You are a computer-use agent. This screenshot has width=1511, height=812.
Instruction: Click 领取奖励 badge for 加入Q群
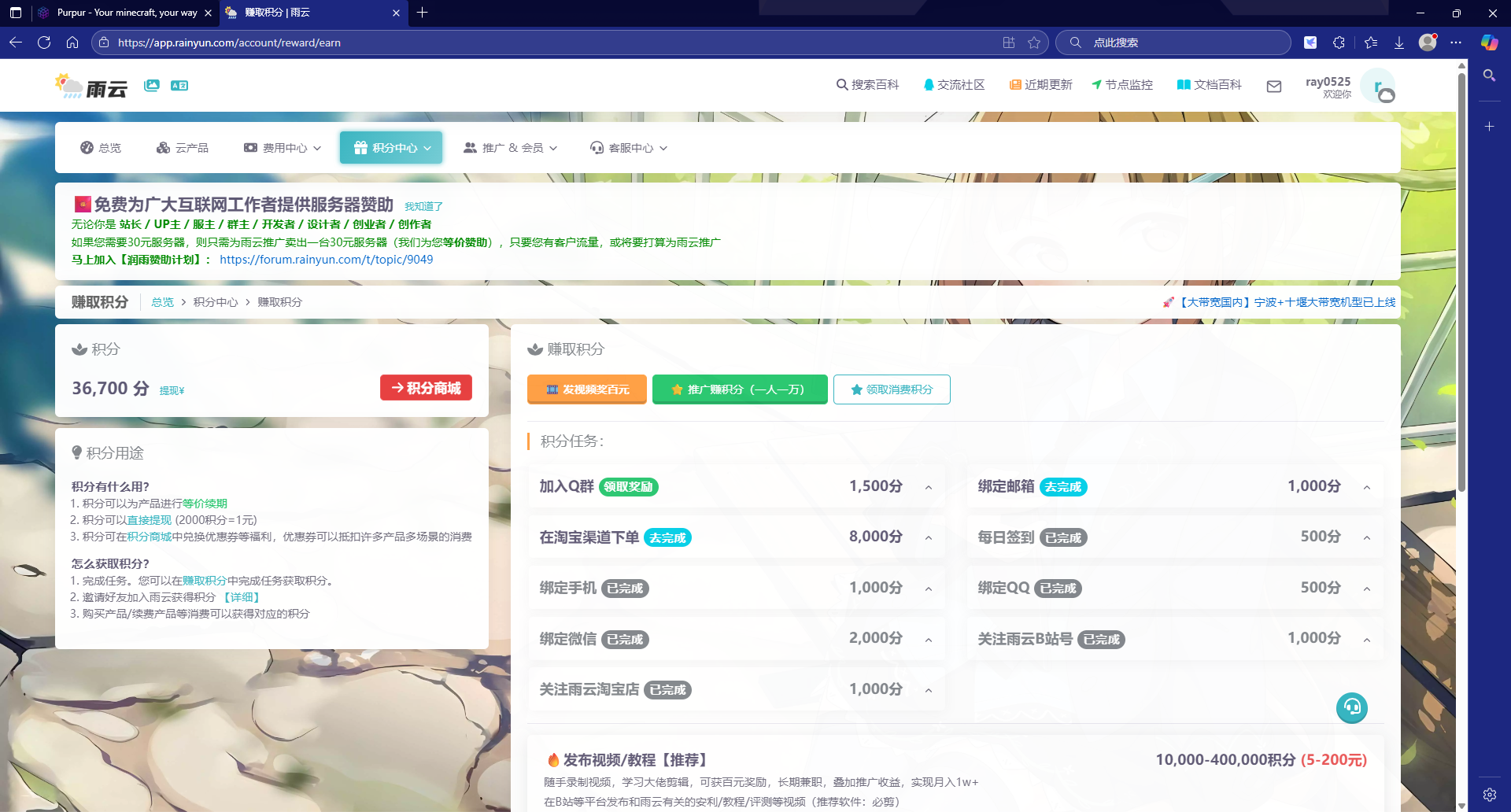629,487
